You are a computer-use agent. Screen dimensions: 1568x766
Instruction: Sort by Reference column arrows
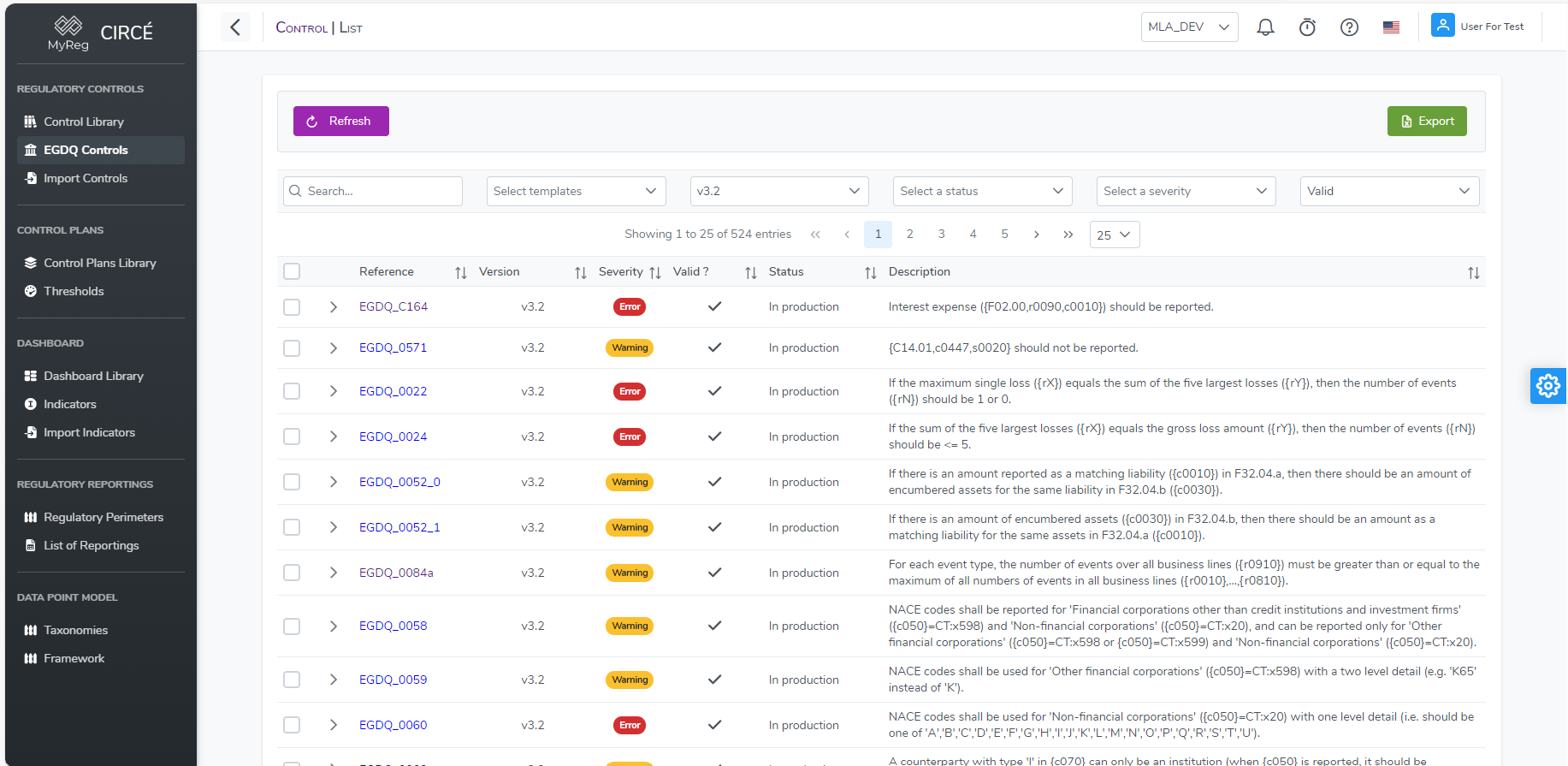460,273
